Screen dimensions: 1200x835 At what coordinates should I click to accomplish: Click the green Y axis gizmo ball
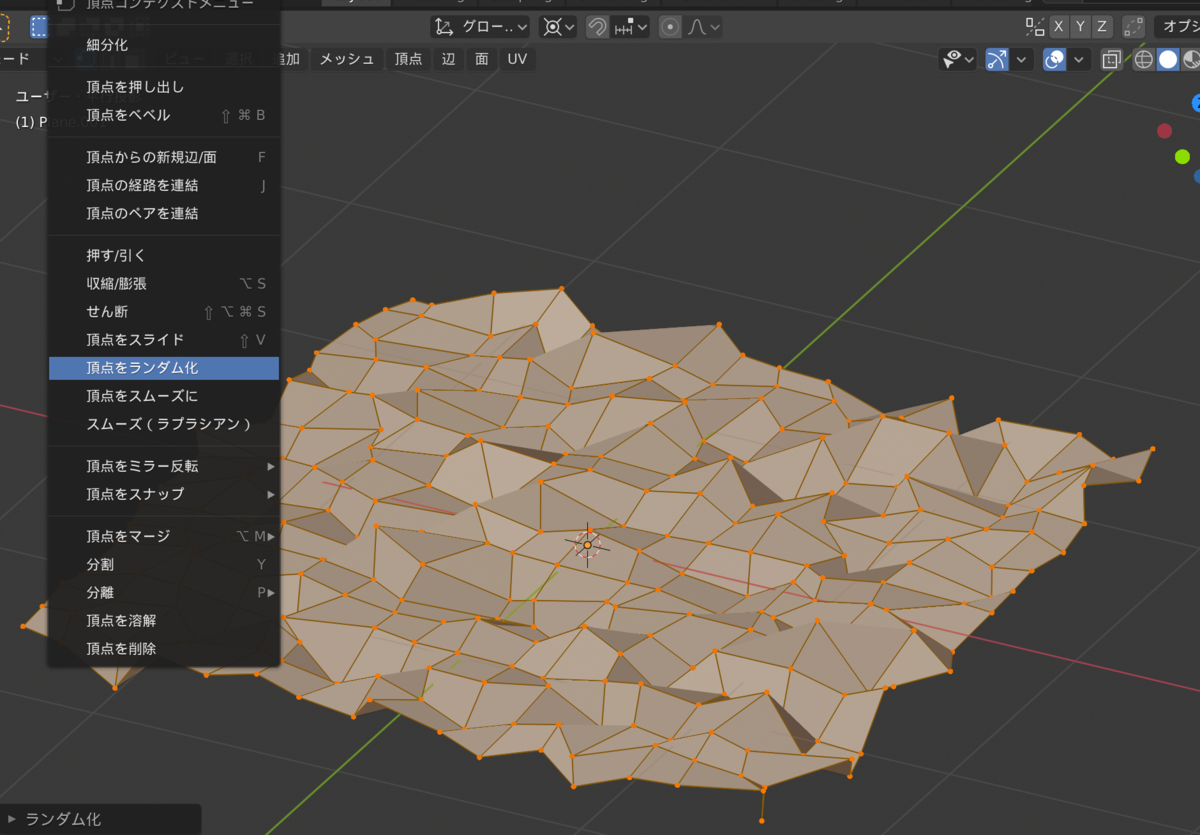tap(1183, 156)
